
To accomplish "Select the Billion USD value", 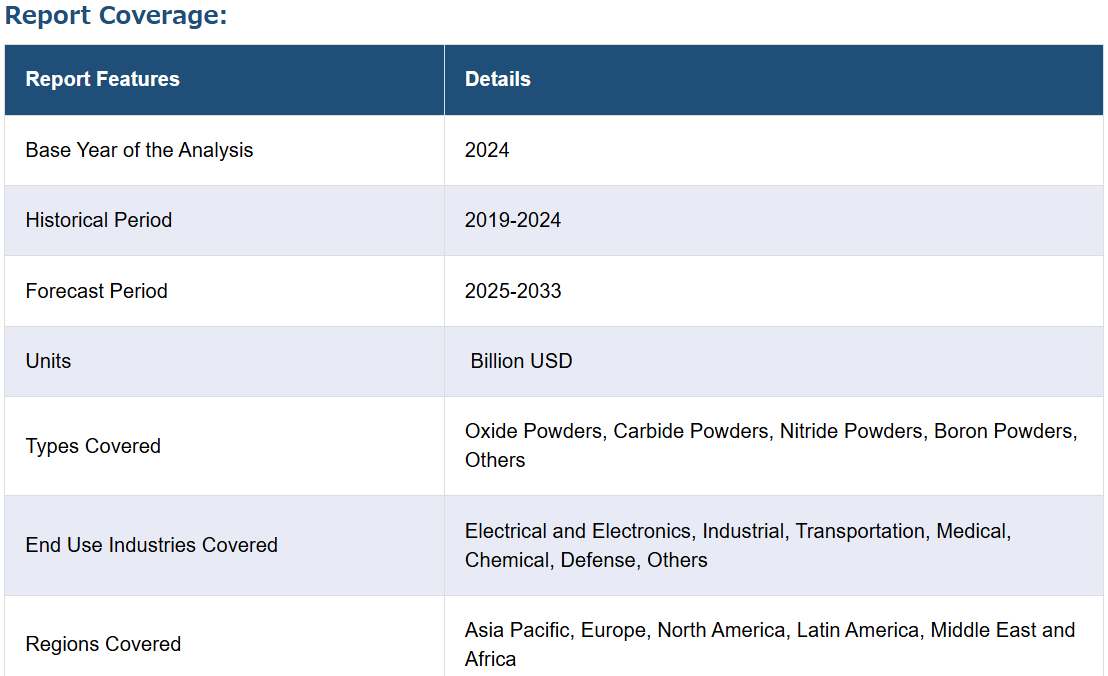I will [x=521, y=361].
